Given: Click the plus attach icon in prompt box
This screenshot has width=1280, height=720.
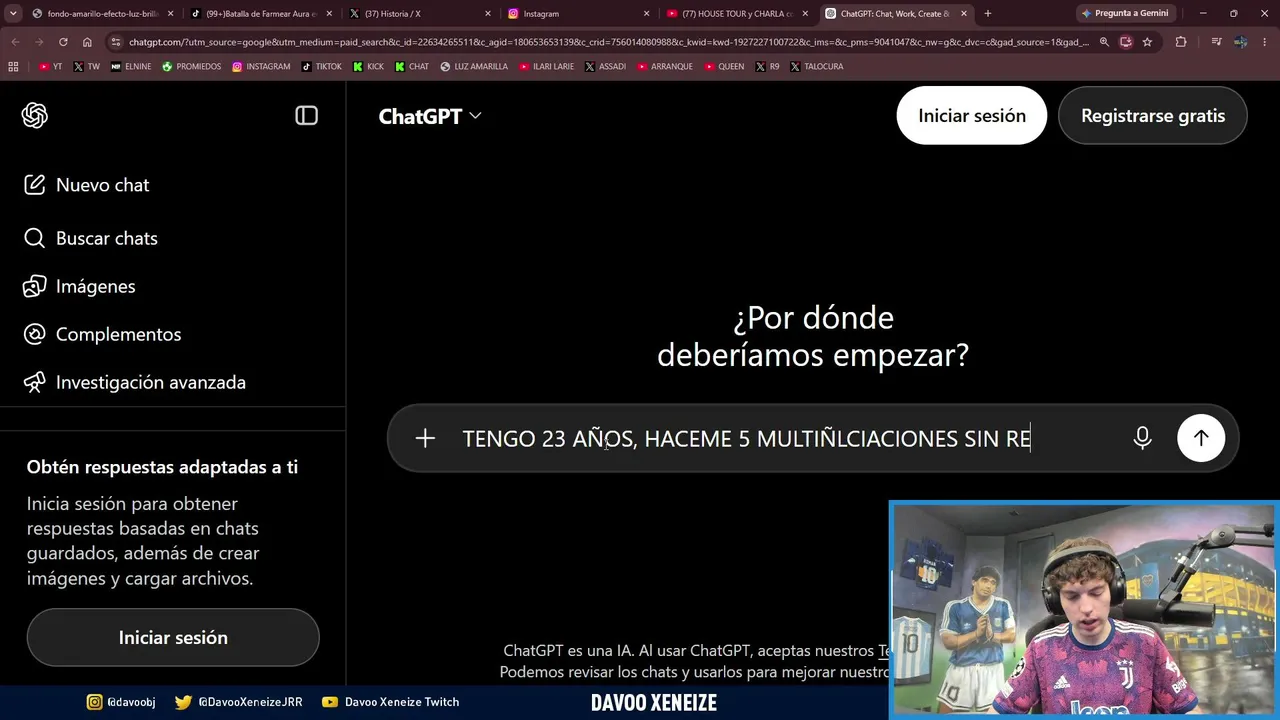Looking at the screenshot, I should coord(425,438).
